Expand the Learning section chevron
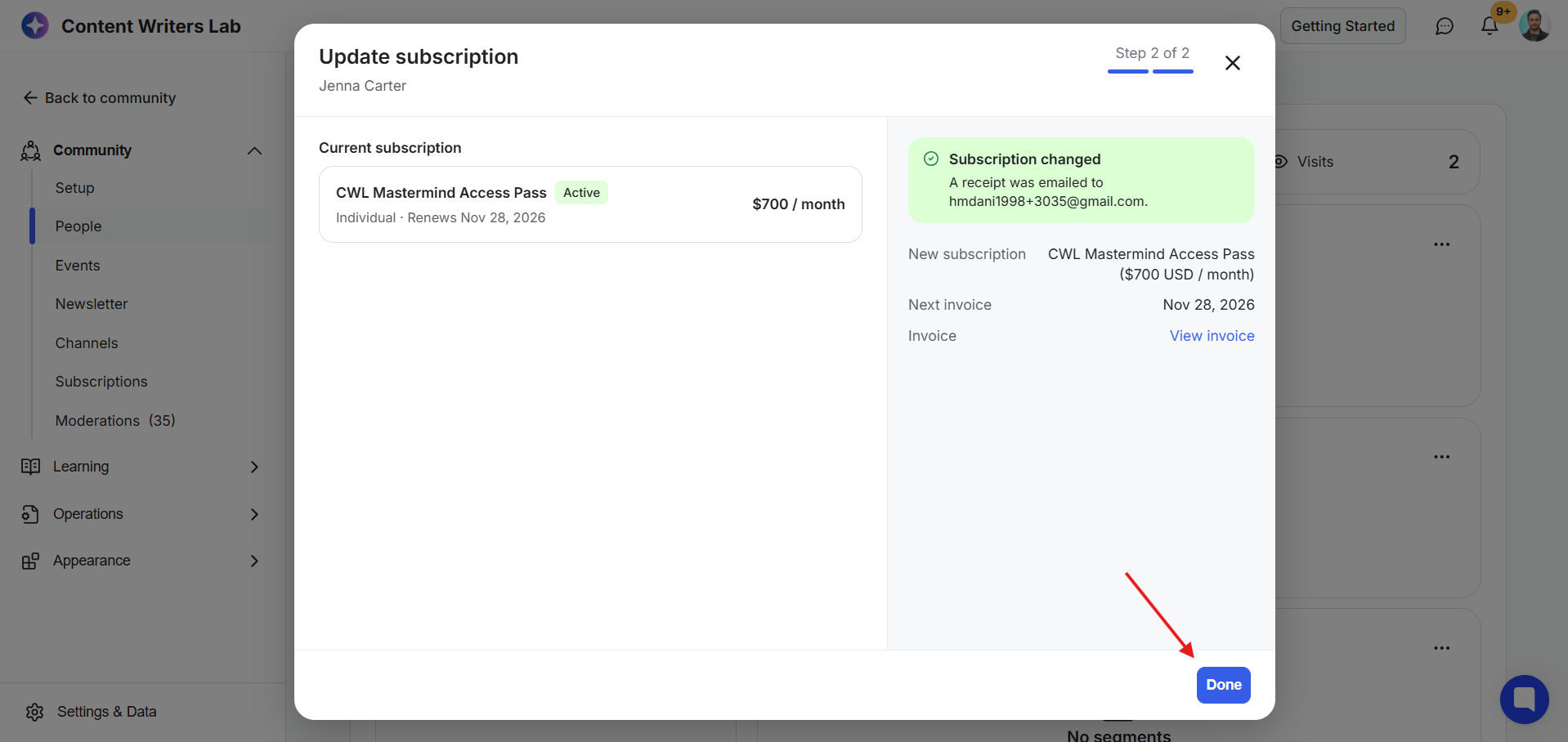 pos(254,467)
